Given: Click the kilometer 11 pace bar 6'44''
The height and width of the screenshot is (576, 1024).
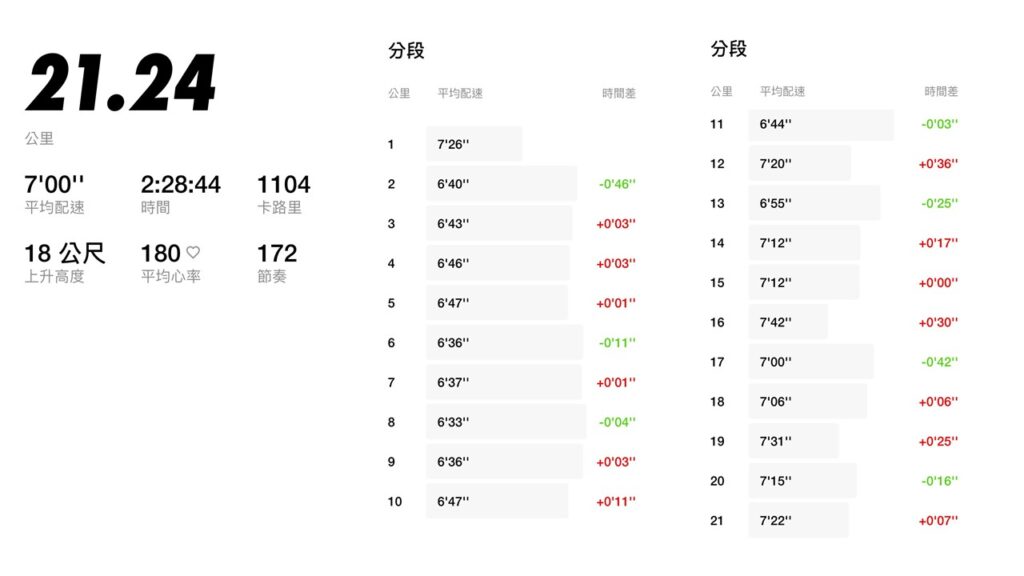Looking at the screenshot, I should (x=821, y=124).
